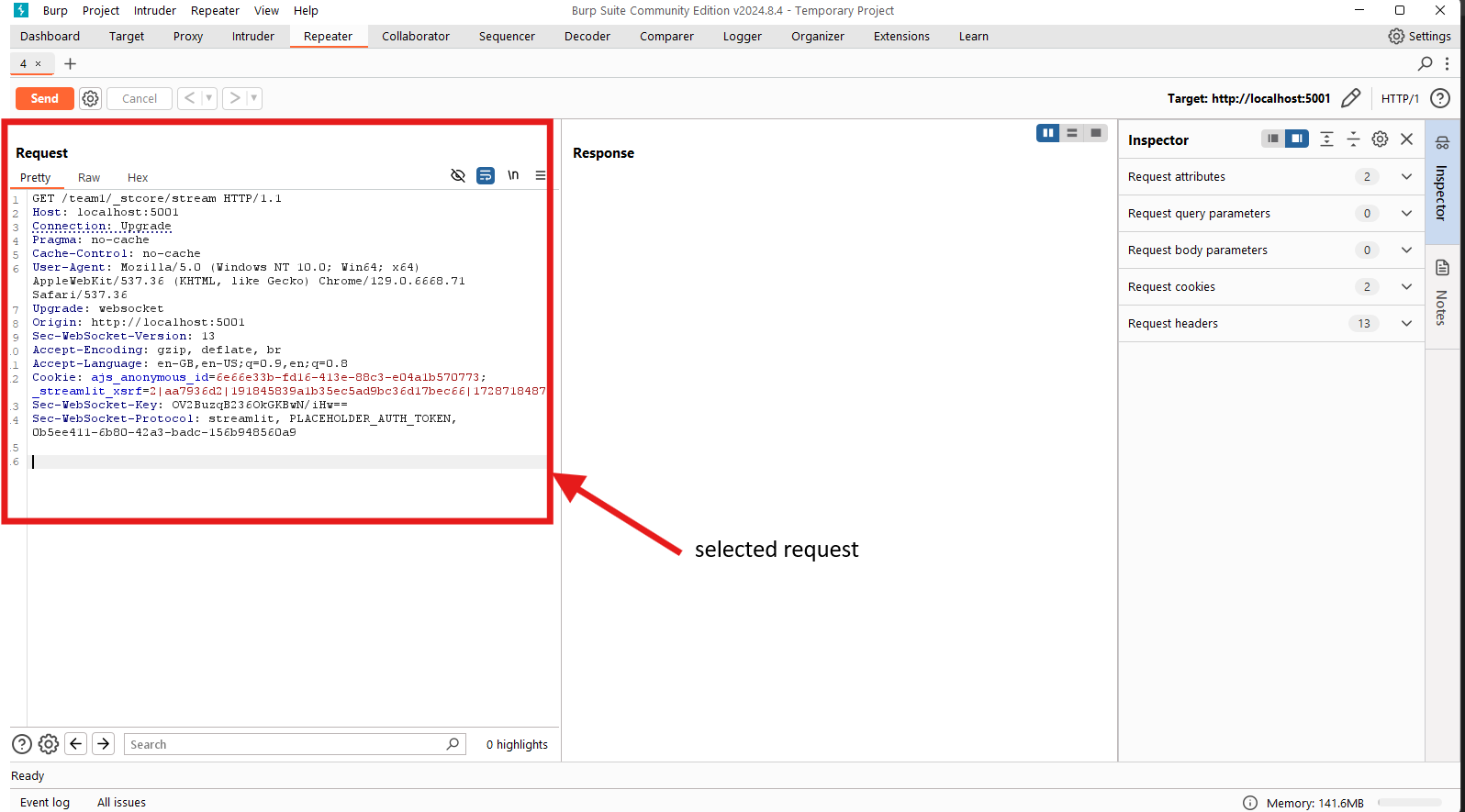1465x812 pixels.
Task: Search Repeater tabs with magnifier icon
Action: [x=1425, y=63]
